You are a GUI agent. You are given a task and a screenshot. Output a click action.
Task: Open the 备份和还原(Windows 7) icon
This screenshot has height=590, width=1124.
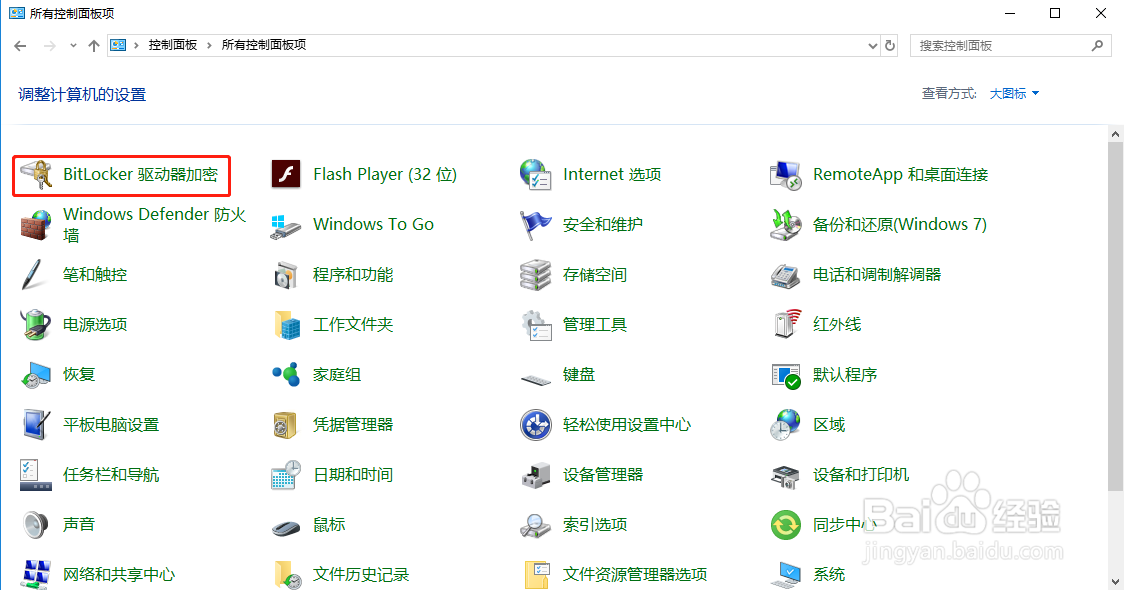pos(786,224)
